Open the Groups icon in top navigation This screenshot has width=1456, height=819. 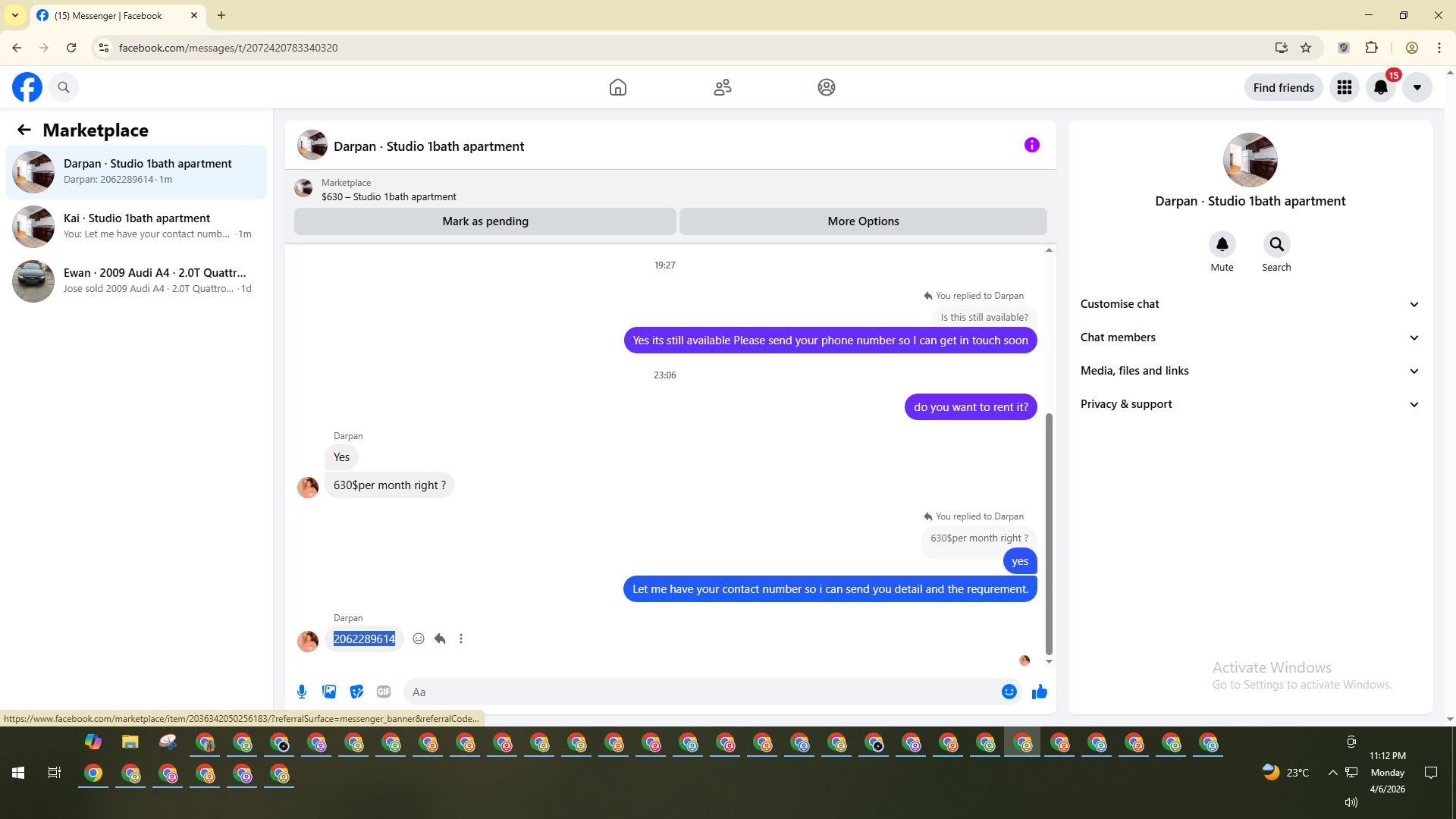827,87
